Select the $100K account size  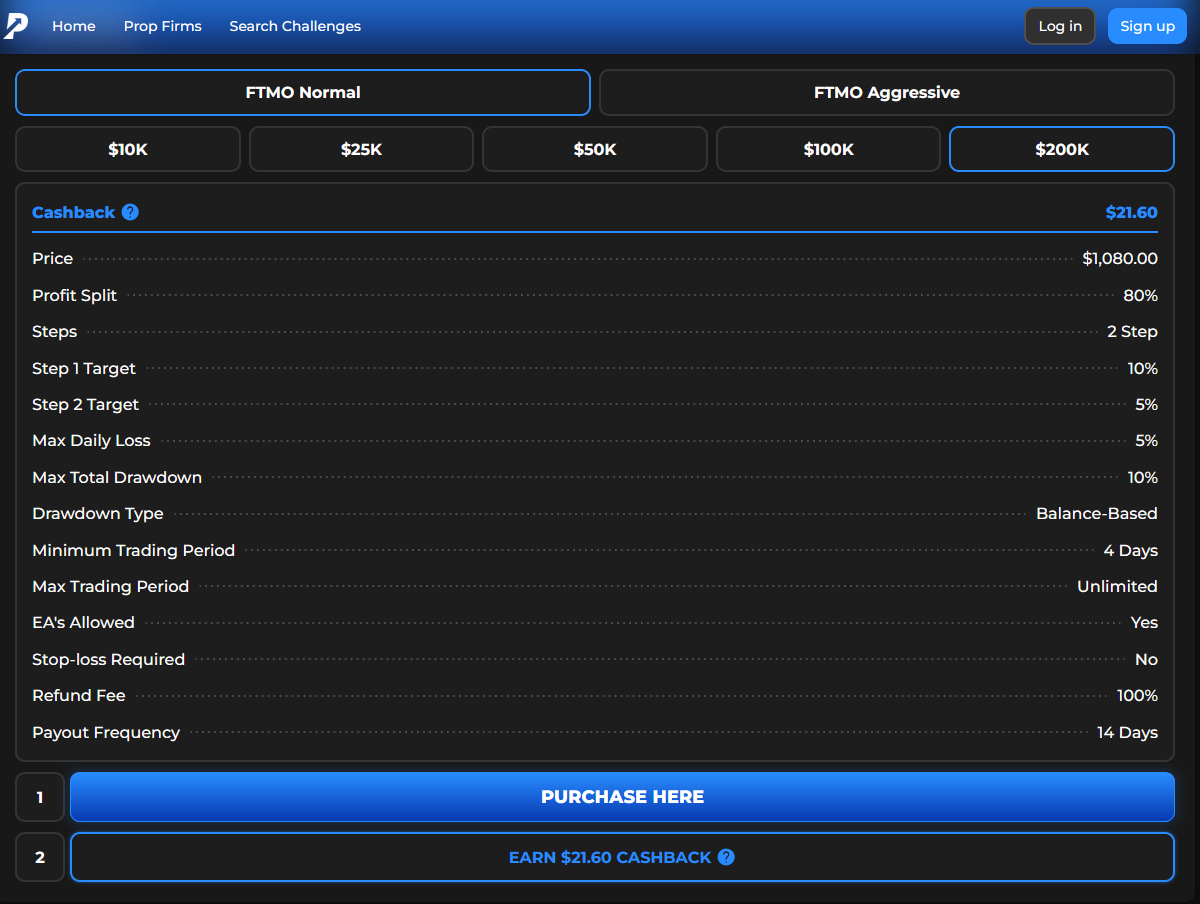(x=828, y=149)
